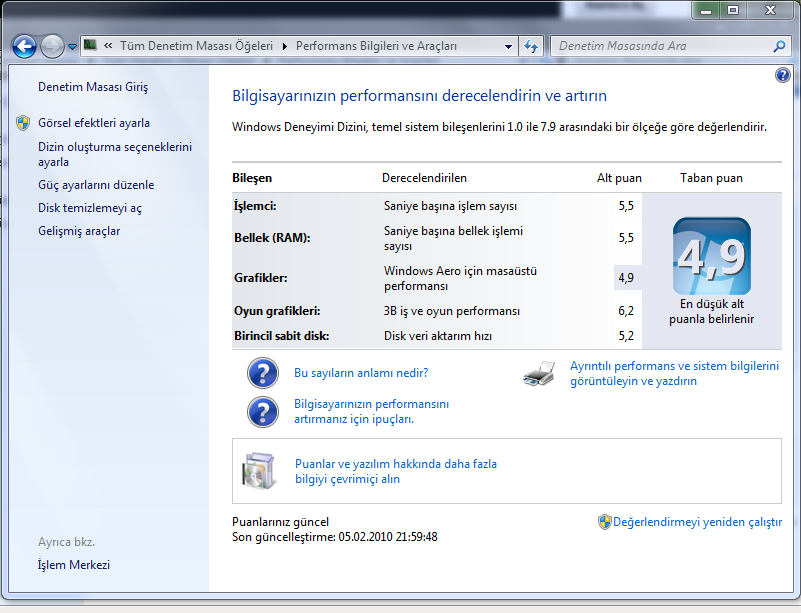Open Görsel efektleri ayarla
The height and width of the screenshot is (613, 801).
click(x=94, y=123)
